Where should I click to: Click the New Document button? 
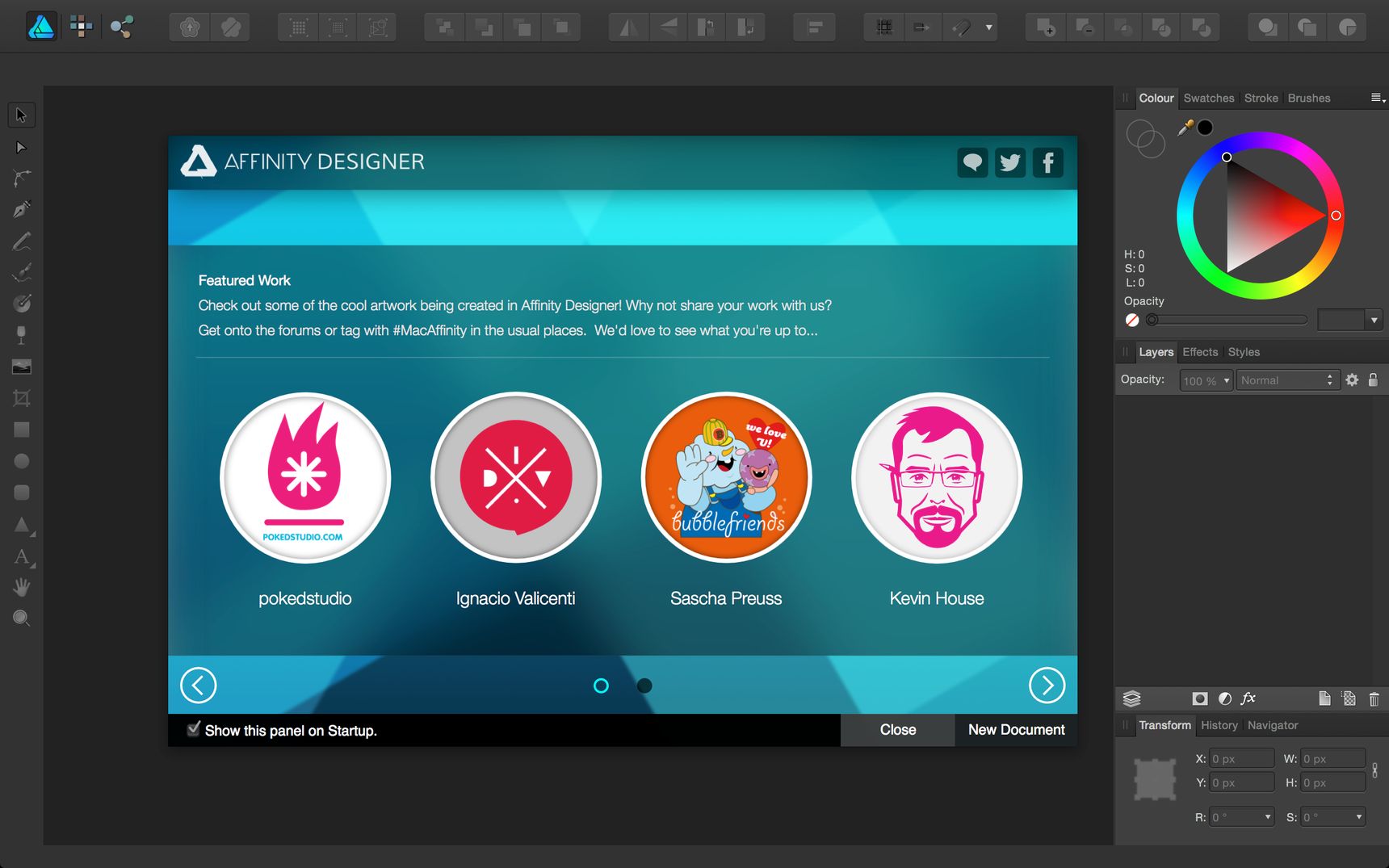pos(1016,730)
